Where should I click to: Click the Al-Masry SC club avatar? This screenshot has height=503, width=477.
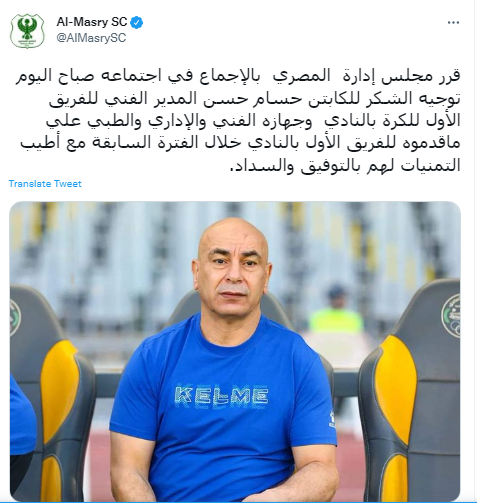tap(27, 31)
